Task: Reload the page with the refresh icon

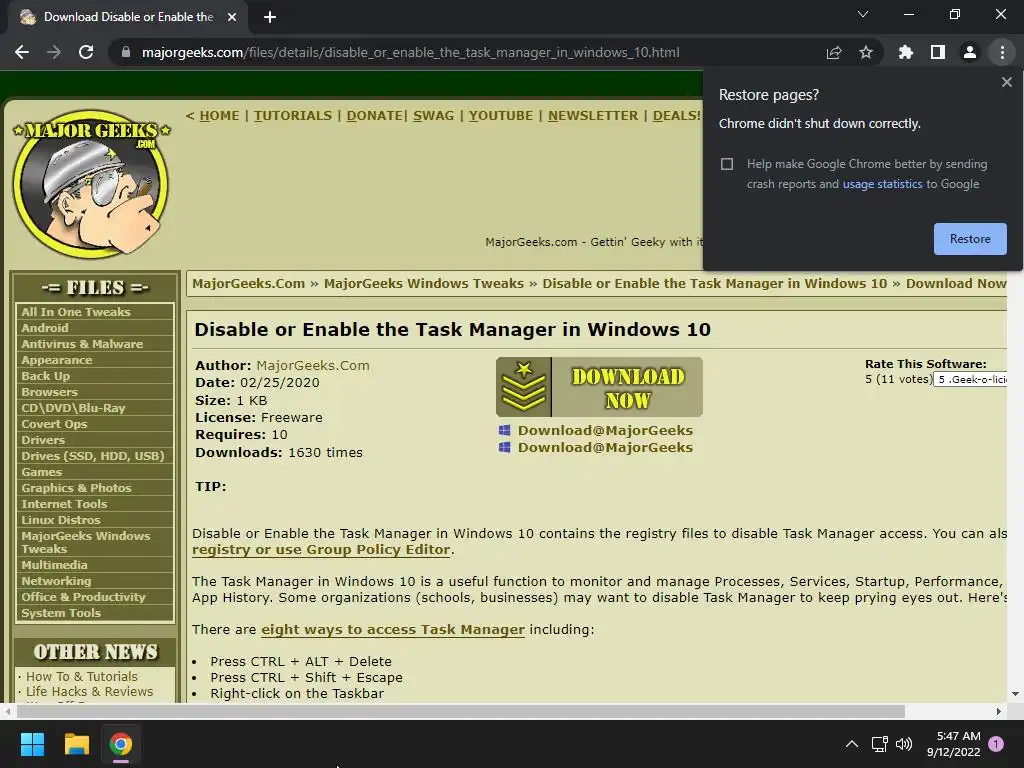Action: (86, 52)
